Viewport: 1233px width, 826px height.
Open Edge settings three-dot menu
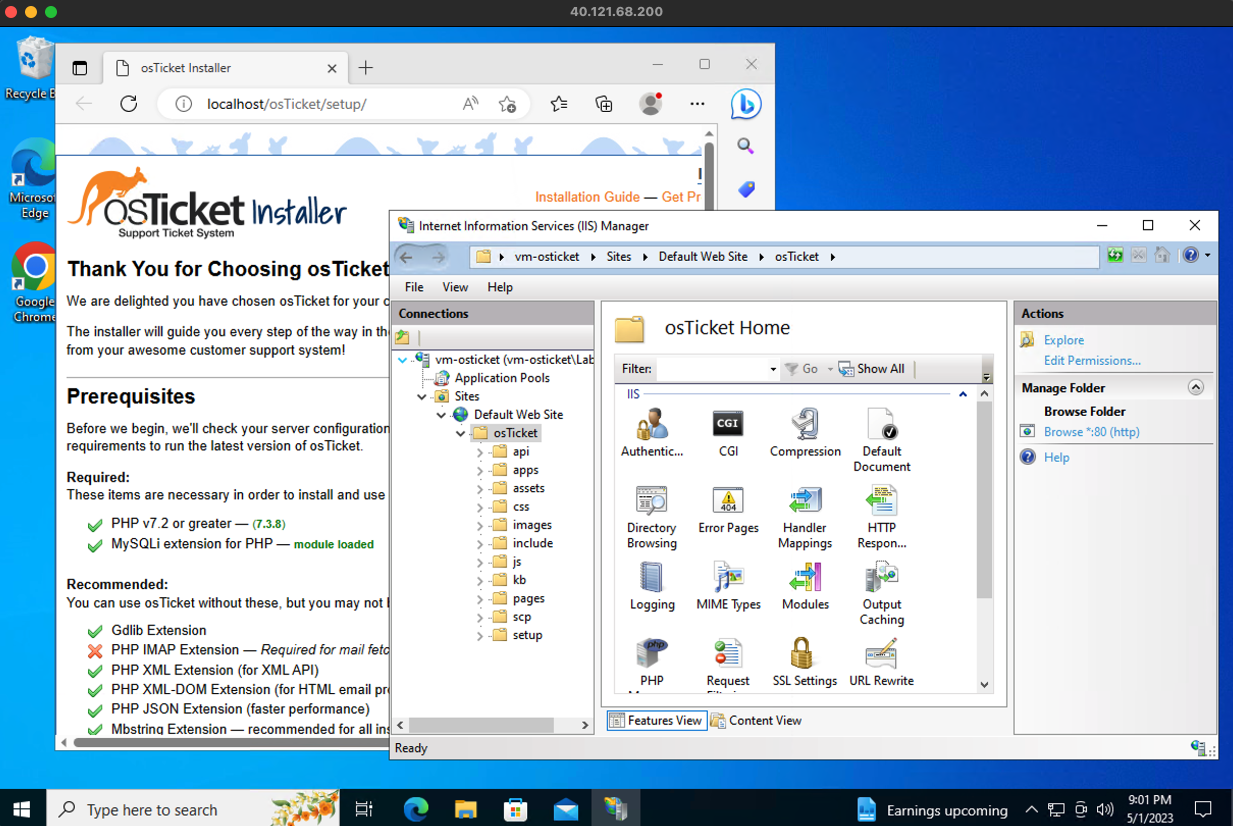point(697,104)
